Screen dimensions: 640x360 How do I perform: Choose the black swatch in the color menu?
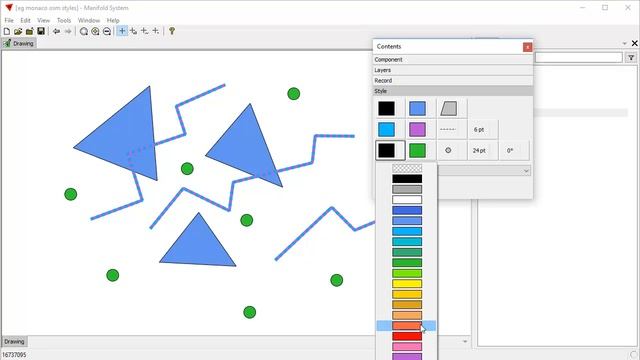[407, 179]
